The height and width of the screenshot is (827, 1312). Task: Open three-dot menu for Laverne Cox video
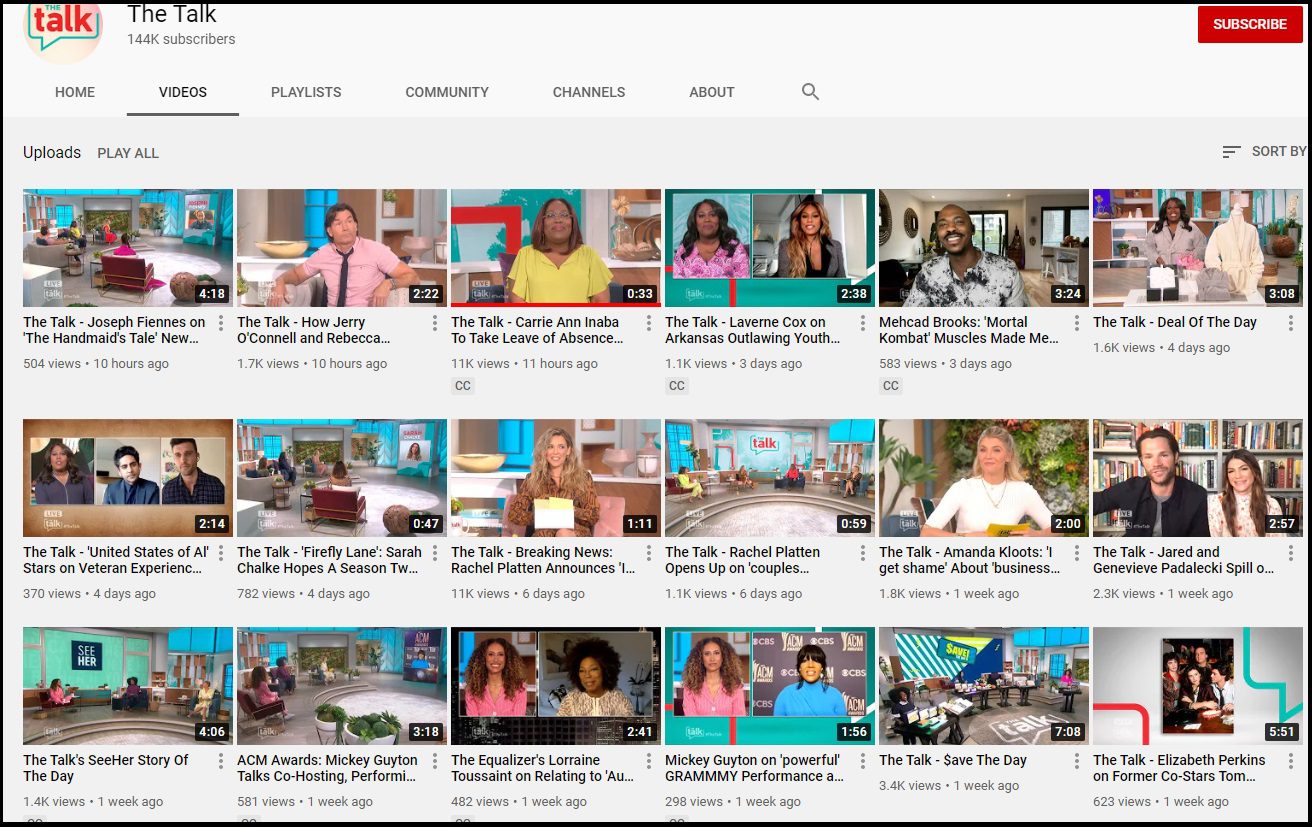pyautogui.click(x=863, y=323)
